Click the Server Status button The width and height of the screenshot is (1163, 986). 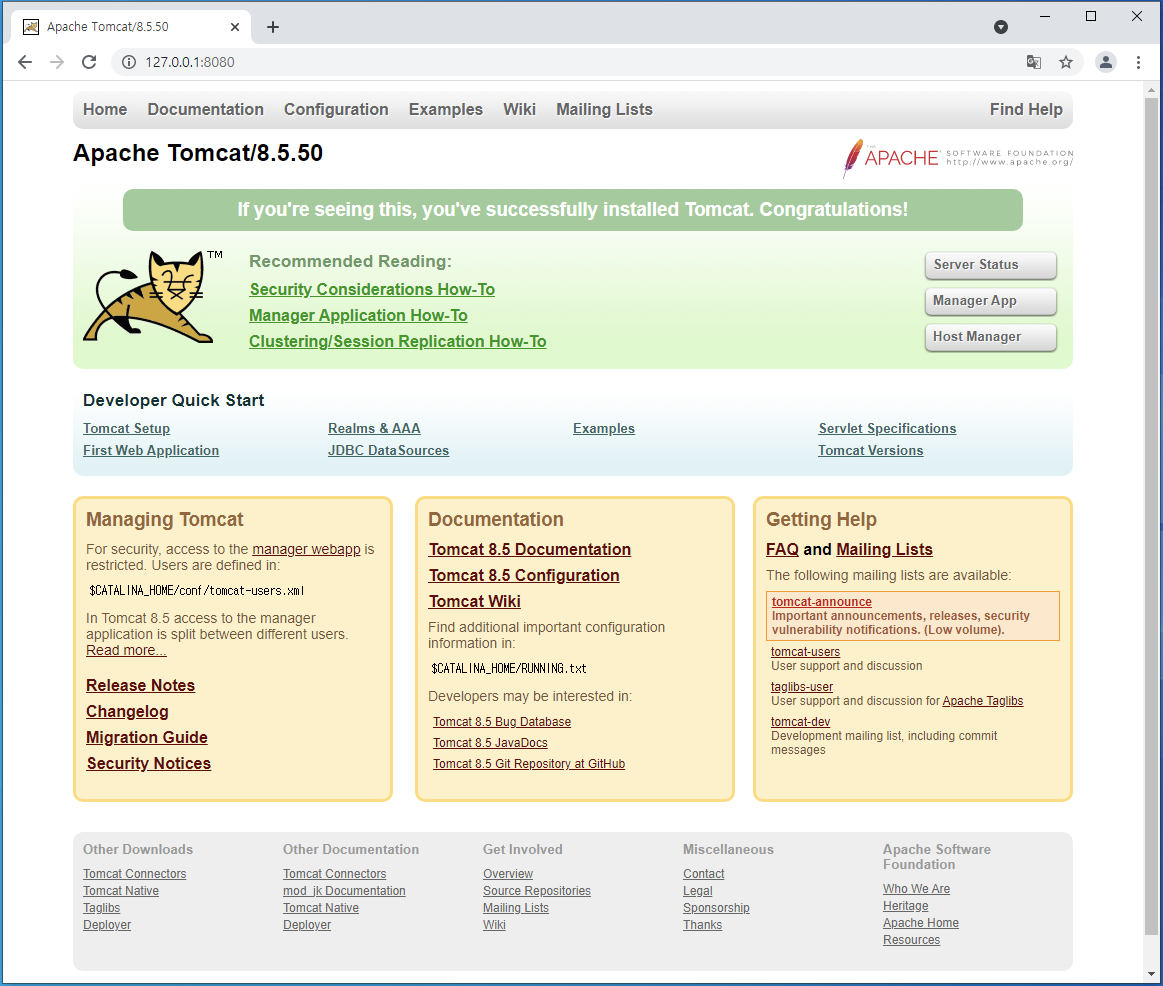tap(990, 265)
